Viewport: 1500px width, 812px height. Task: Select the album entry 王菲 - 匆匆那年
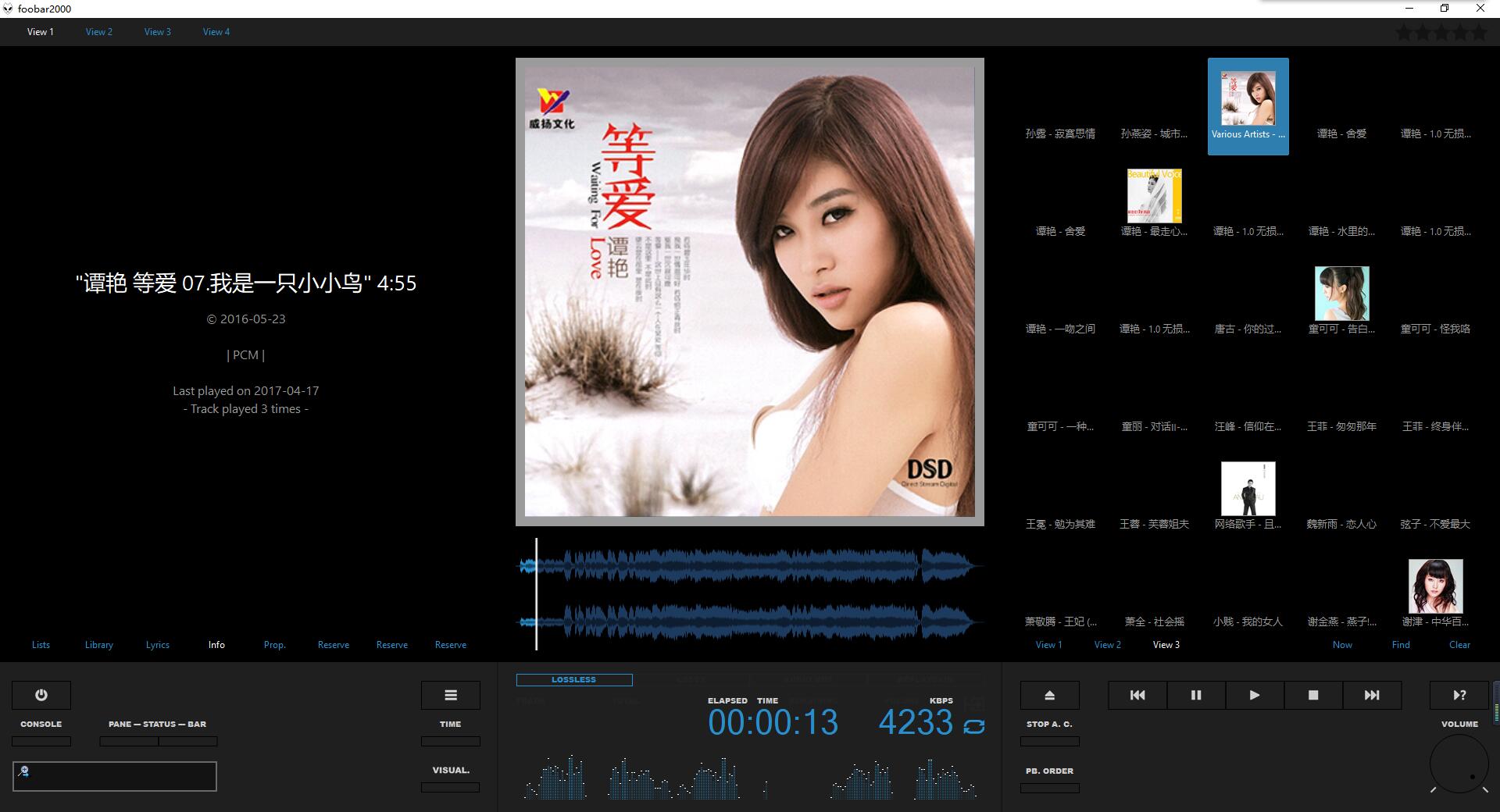[x=1342, y=426]
